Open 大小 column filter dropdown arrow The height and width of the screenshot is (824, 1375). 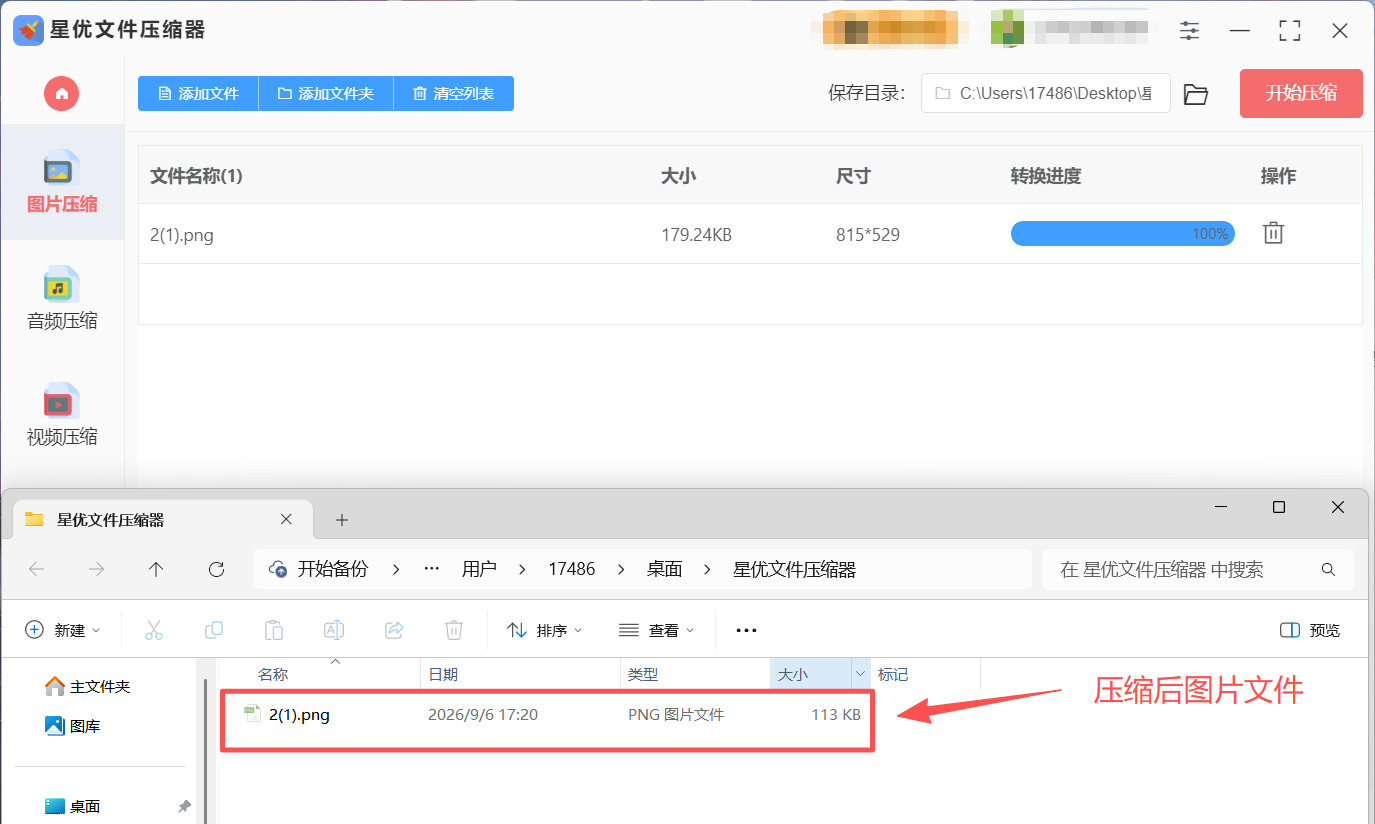pyautogui.click(x=860, y=675)
